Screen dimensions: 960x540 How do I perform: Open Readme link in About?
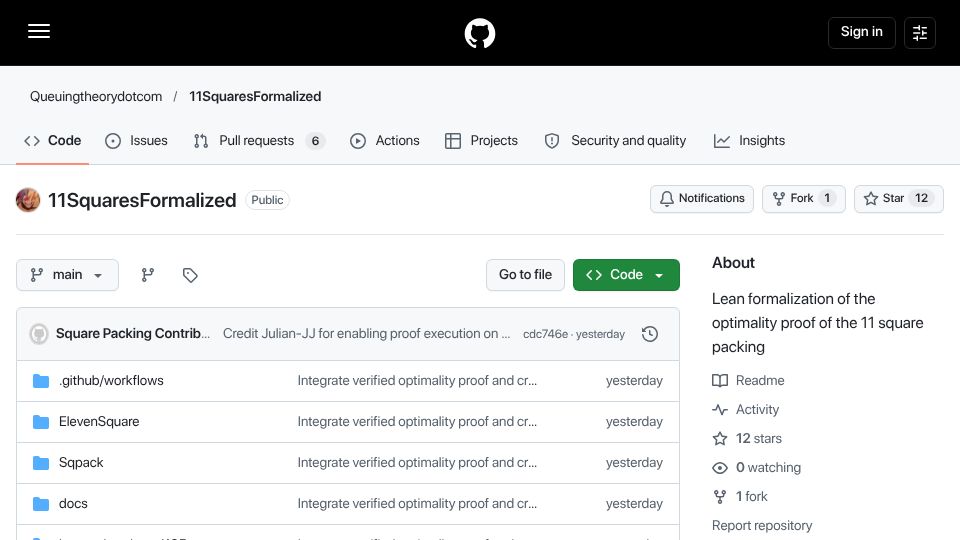[x=748, y=380]
